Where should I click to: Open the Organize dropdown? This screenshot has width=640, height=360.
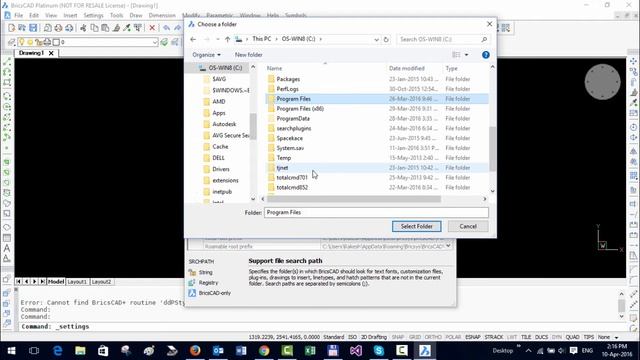[207, 55]
